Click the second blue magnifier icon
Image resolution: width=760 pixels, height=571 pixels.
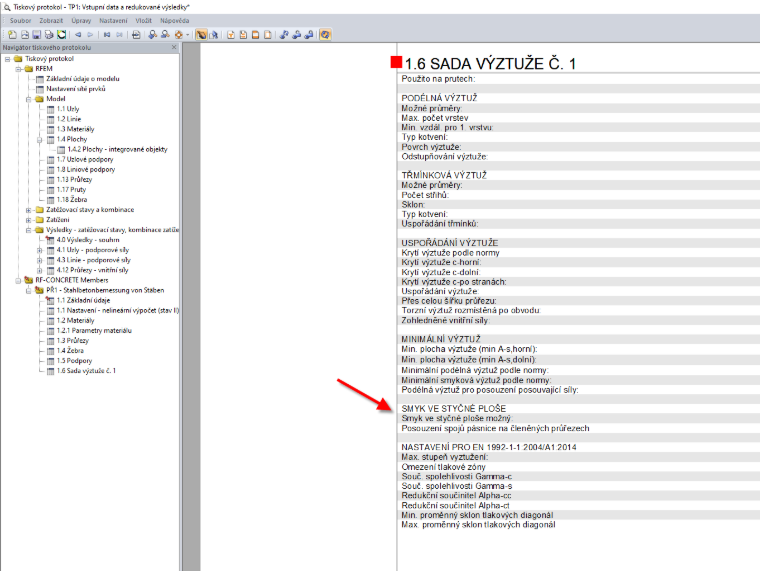[165, 34]
